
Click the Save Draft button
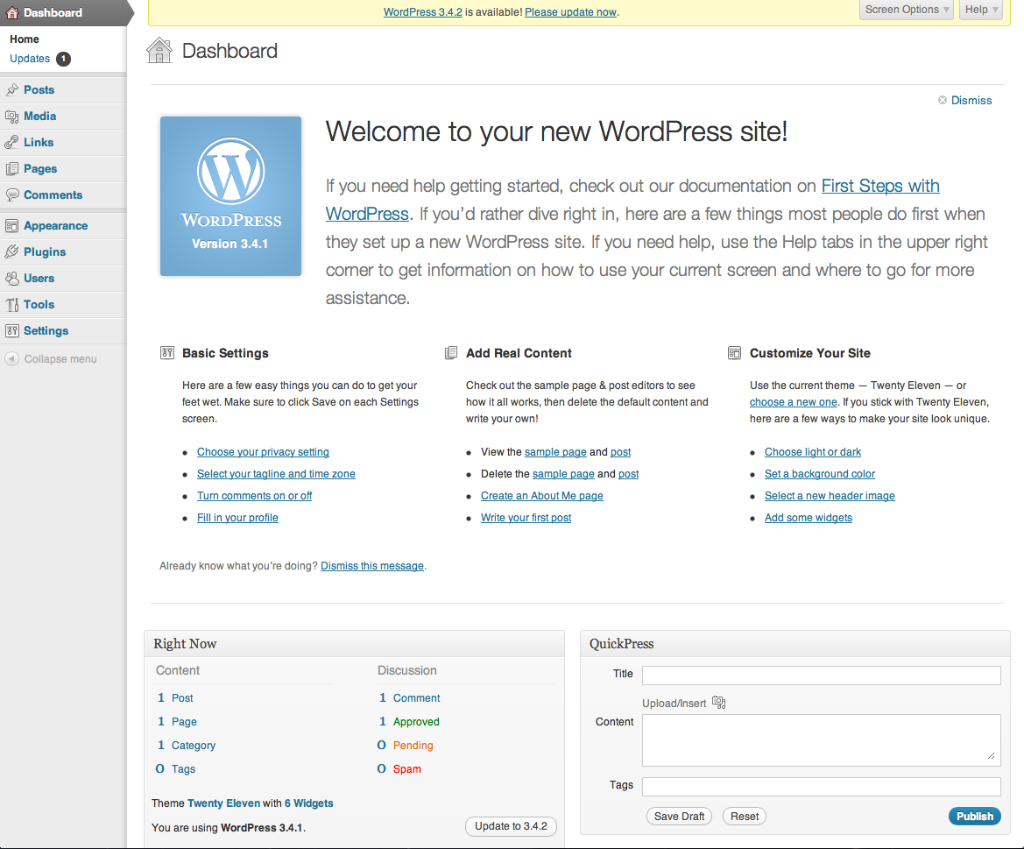click(x=679, y=816)
